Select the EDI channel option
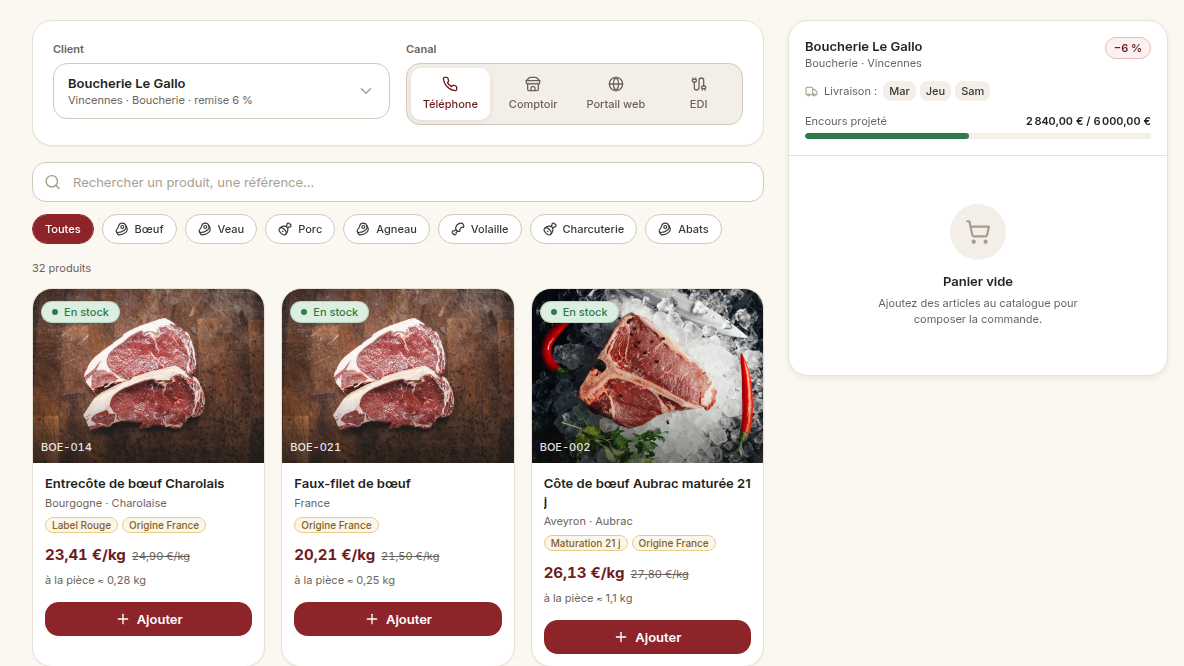Screen dimensions: 1184x666 pos(698,94)
